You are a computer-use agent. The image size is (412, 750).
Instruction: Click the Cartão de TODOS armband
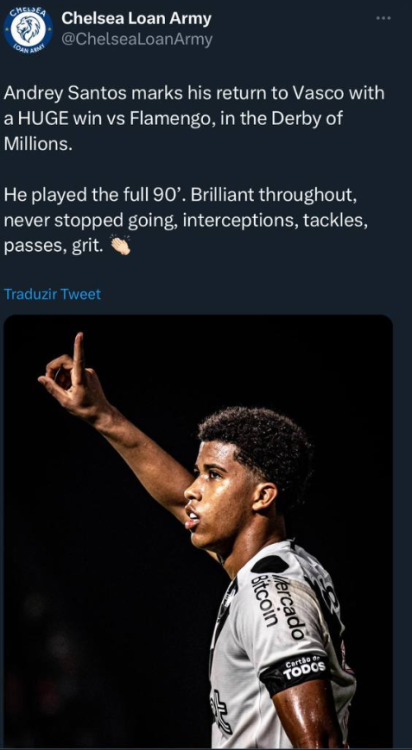297,673
